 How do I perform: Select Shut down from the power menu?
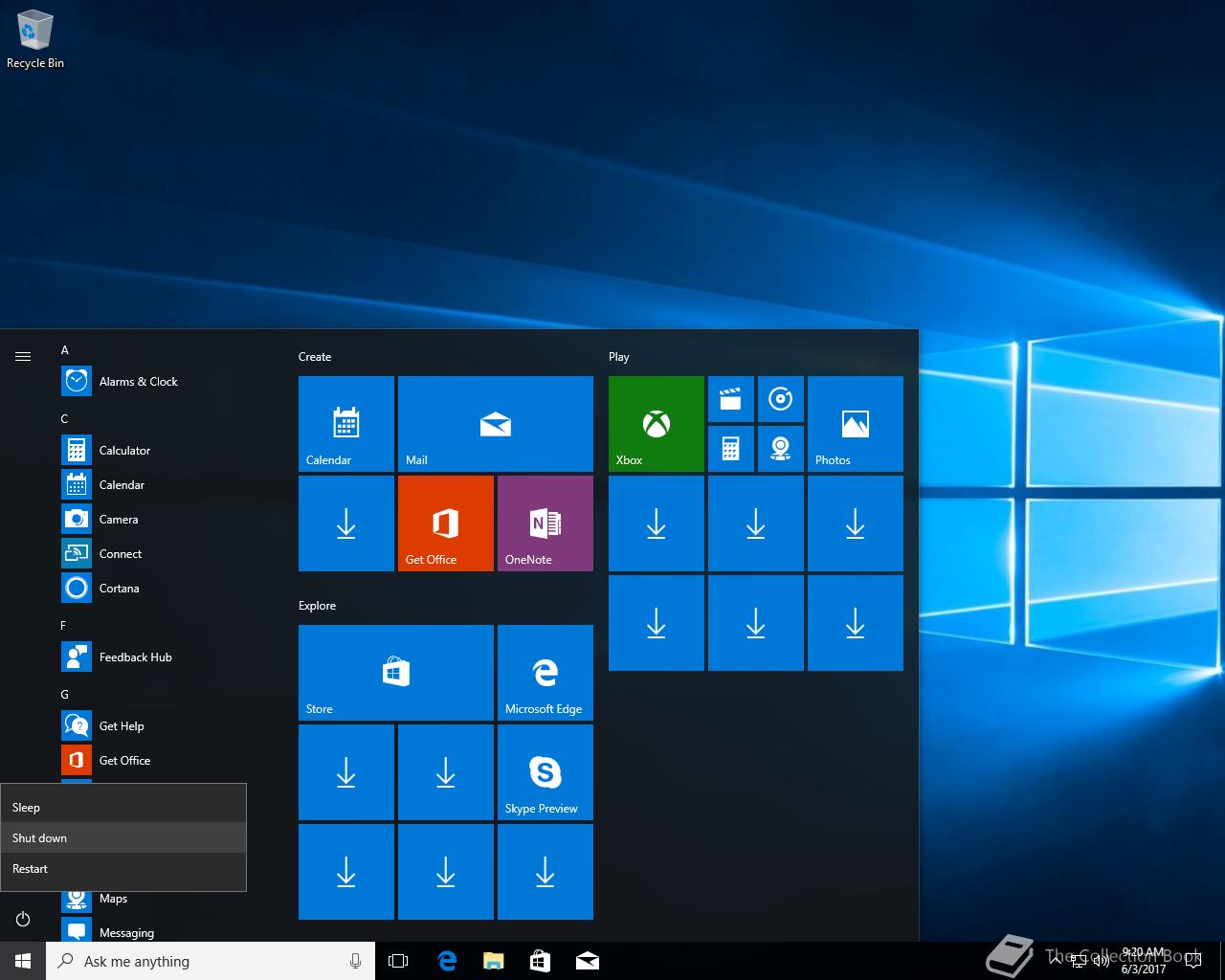coord(123,837)
